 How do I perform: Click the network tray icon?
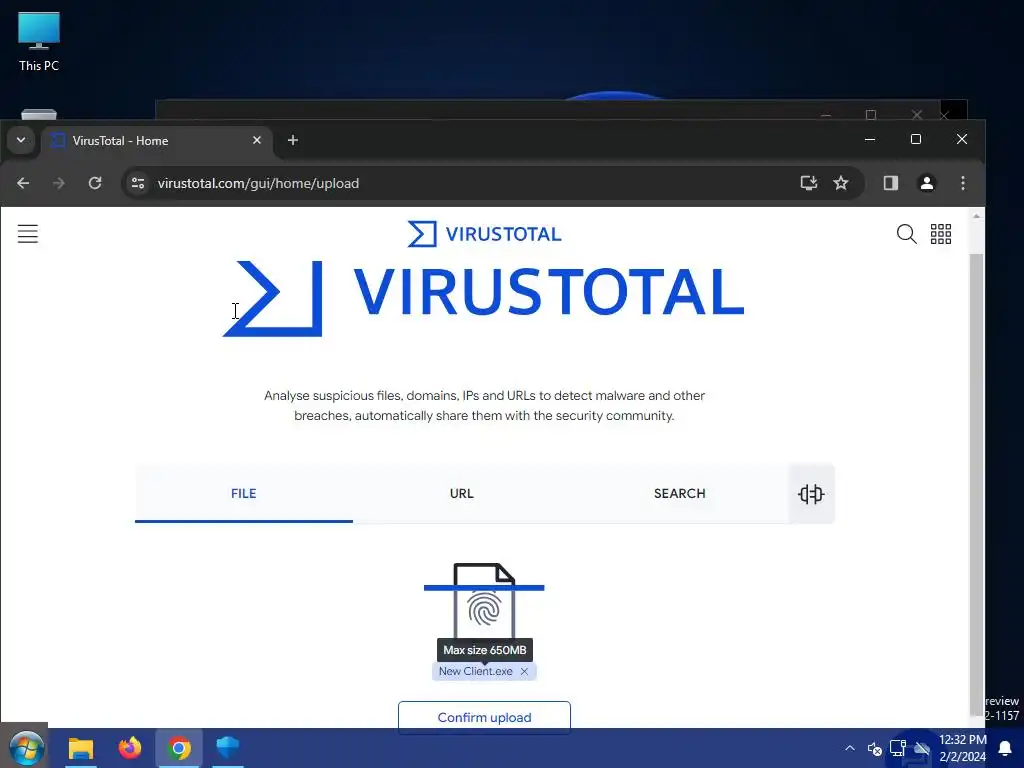click(898, 748)
